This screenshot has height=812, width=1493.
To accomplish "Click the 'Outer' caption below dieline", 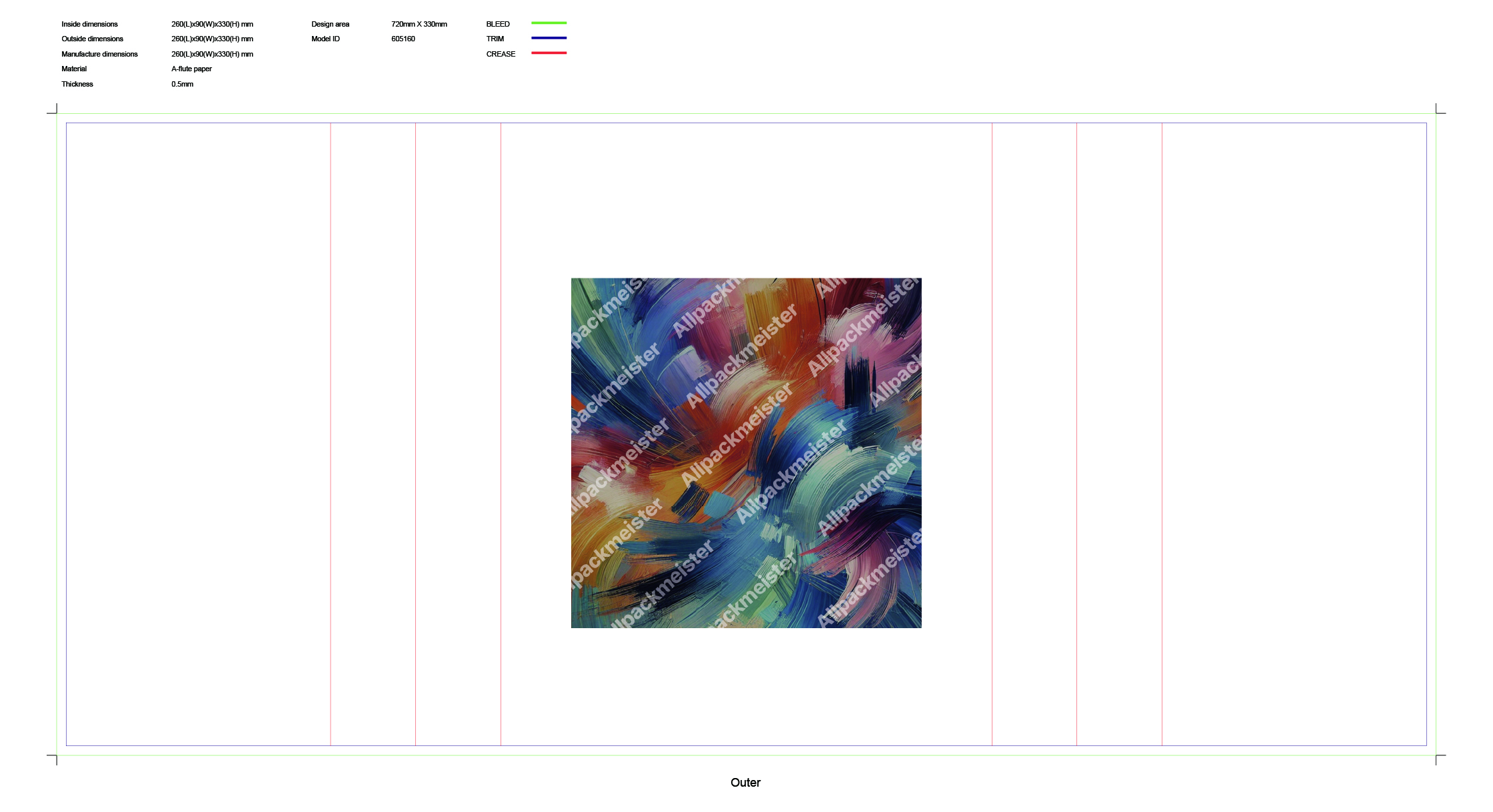I will coord(745,783).
